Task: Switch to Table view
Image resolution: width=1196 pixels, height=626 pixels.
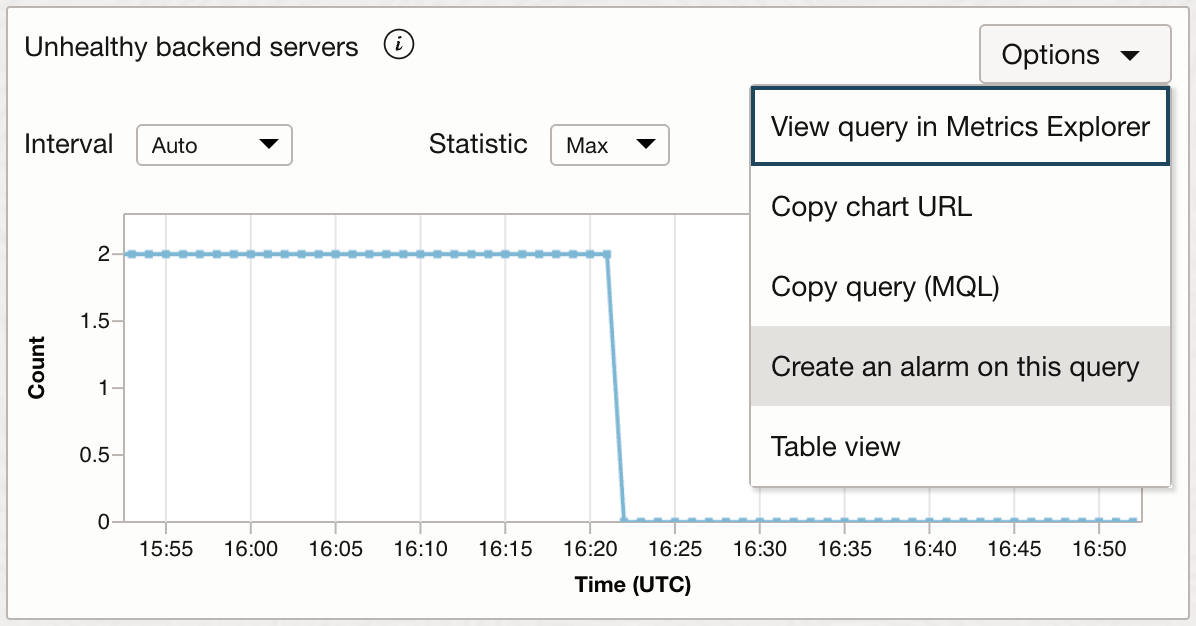Action: [x=958, y=447]
